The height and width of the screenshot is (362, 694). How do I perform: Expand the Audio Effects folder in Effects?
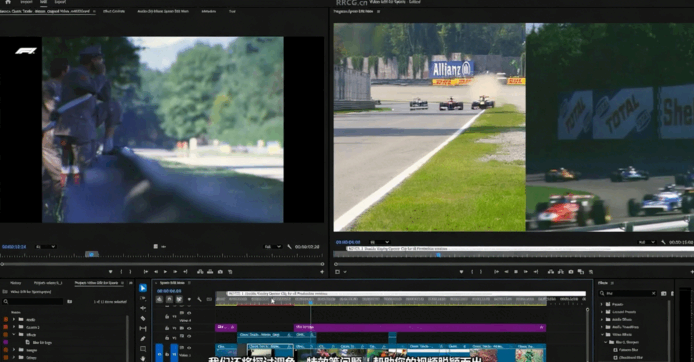(602, 319)
